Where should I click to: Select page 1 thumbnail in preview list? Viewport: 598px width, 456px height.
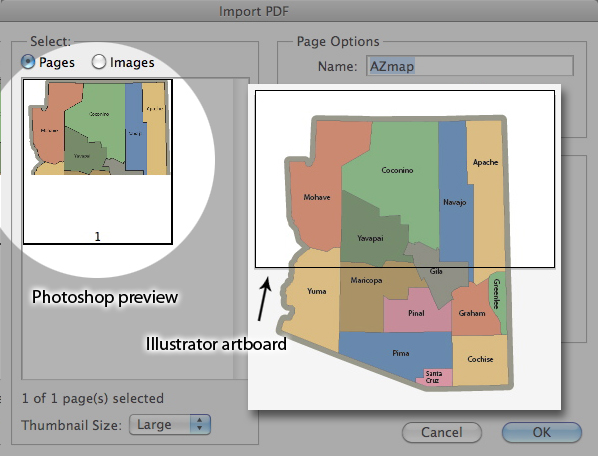[98, 162]
